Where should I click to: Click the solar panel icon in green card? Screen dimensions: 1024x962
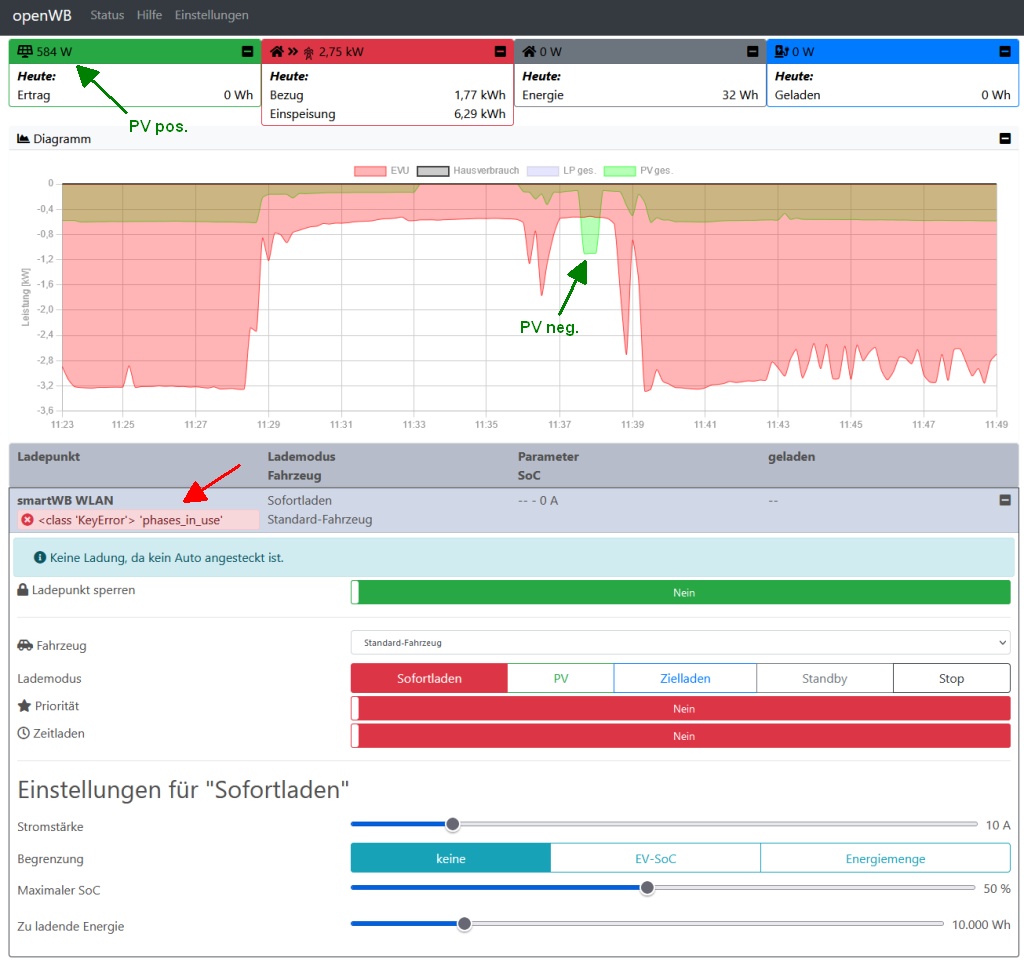[26, 51]
